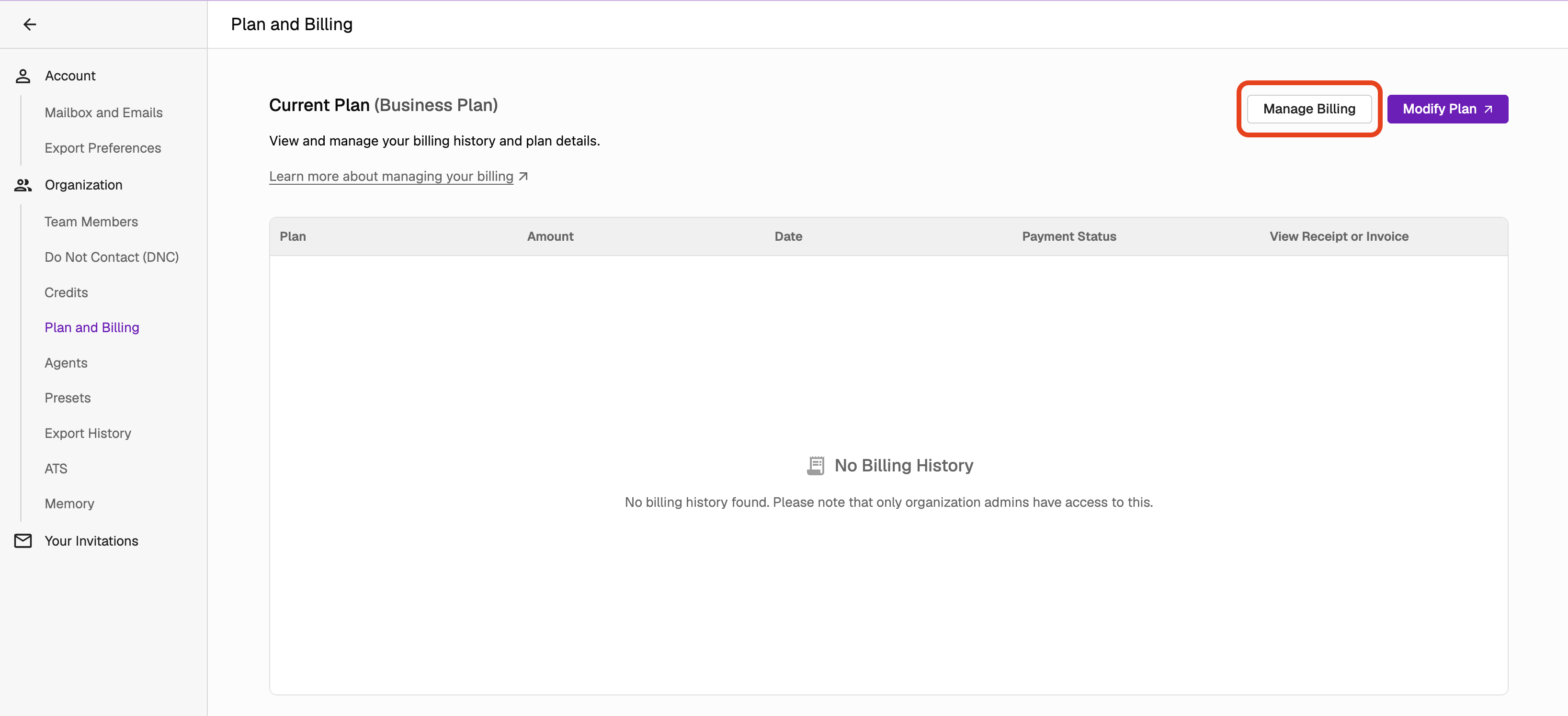Screen dimensions: 1568x716
Task: Go to Credits page
Action: click(x=67, y=292)
